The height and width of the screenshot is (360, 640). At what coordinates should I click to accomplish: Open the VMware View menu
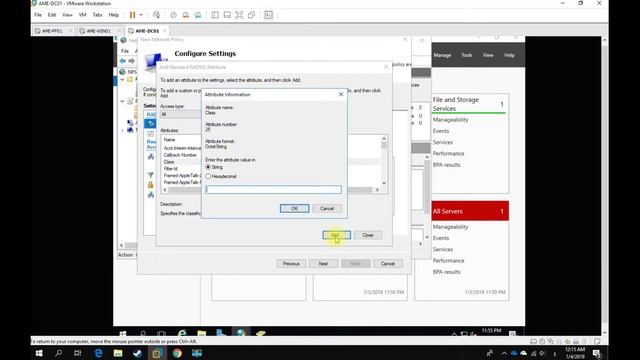pos(67,15)
